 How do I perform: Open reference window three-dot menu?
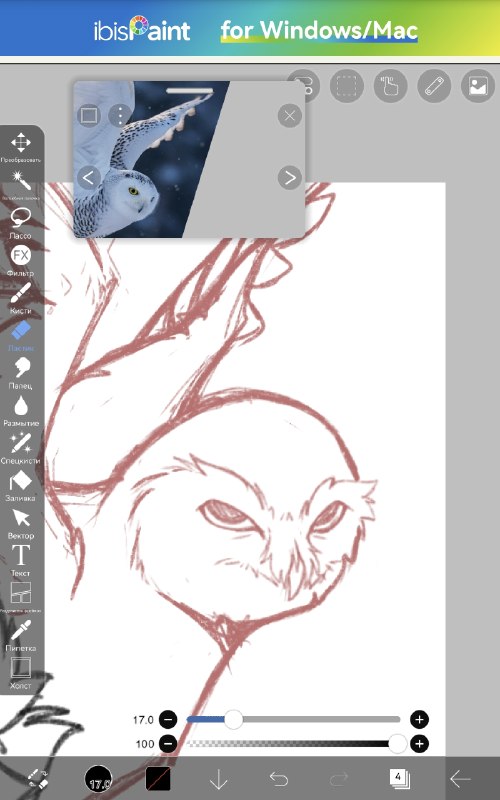[119, 116]
